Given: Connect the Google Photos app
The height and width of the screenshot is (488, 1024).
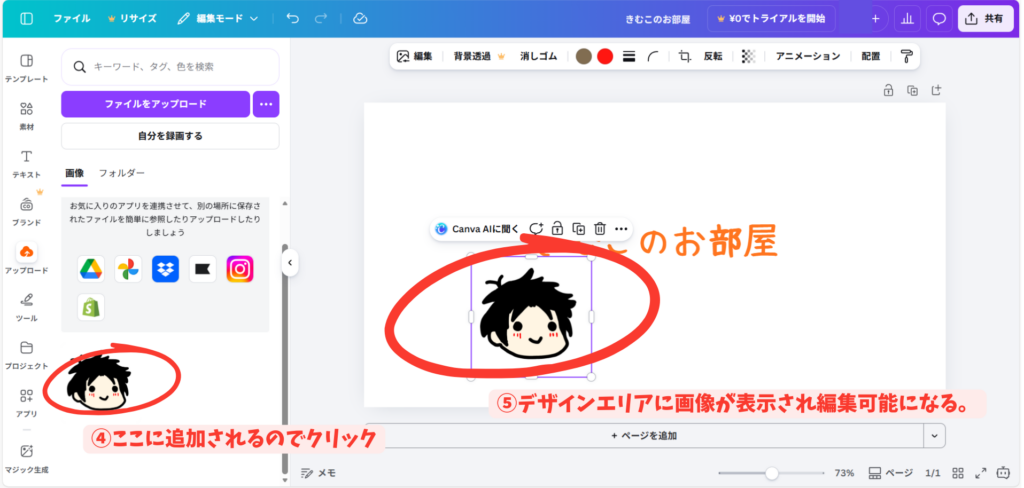Looking at the screenshot, I should tap(128, 268).
